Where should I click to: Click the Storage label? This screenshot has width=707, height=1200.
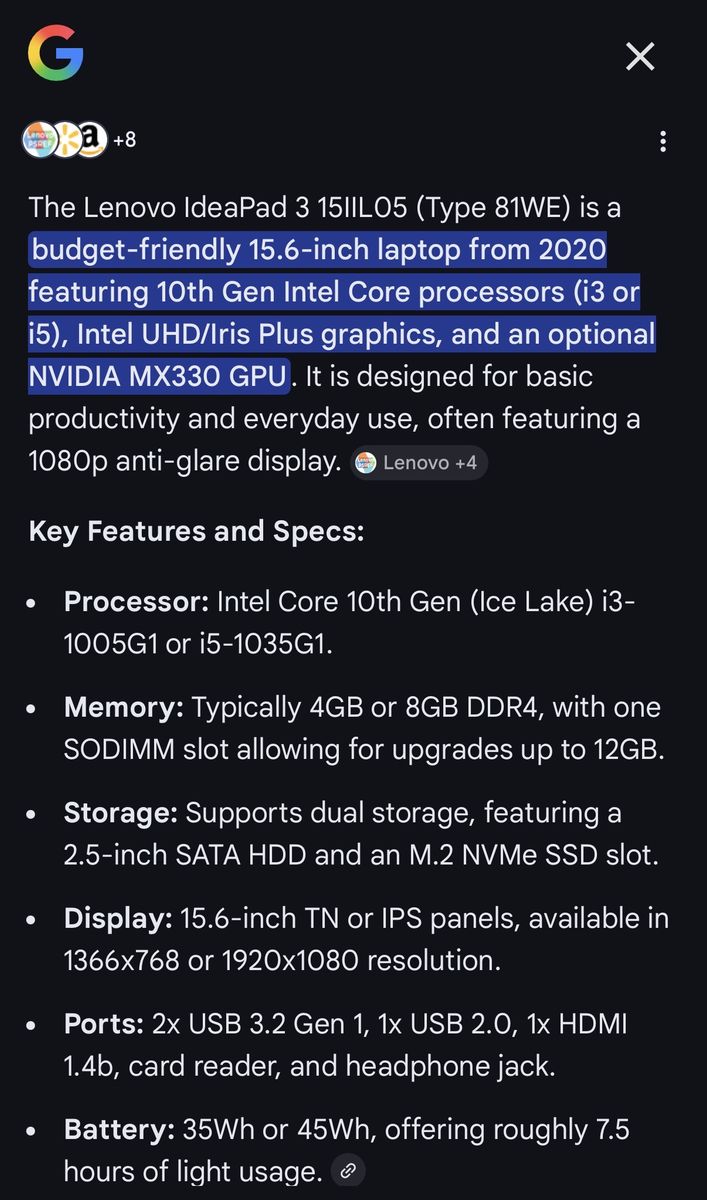coord(121,813)
